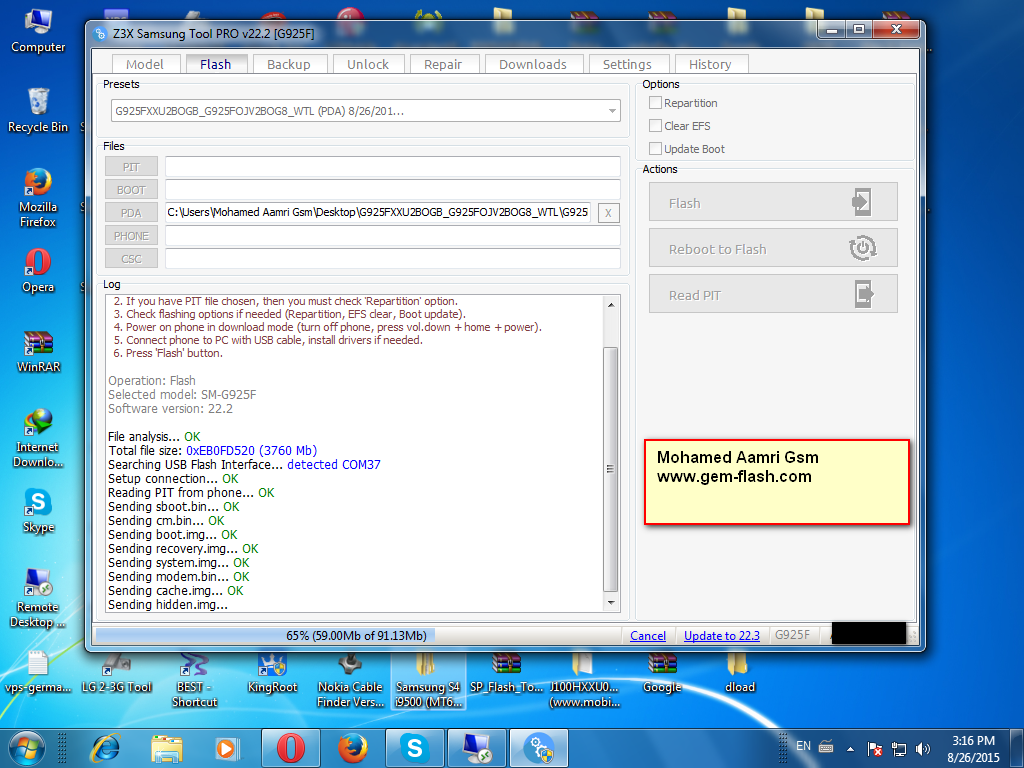Click the volume speaker tray icon

(922, 748)
